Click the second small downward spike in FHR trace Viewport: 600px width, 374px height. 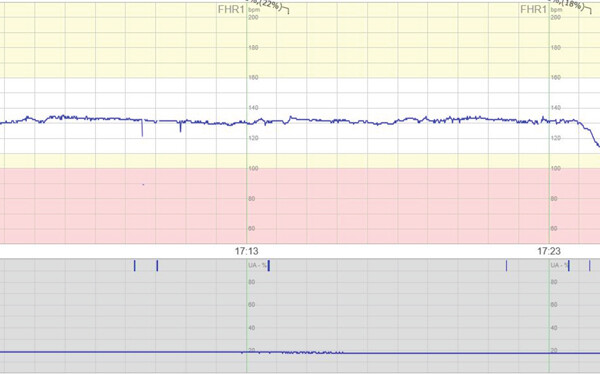(181, 127)
